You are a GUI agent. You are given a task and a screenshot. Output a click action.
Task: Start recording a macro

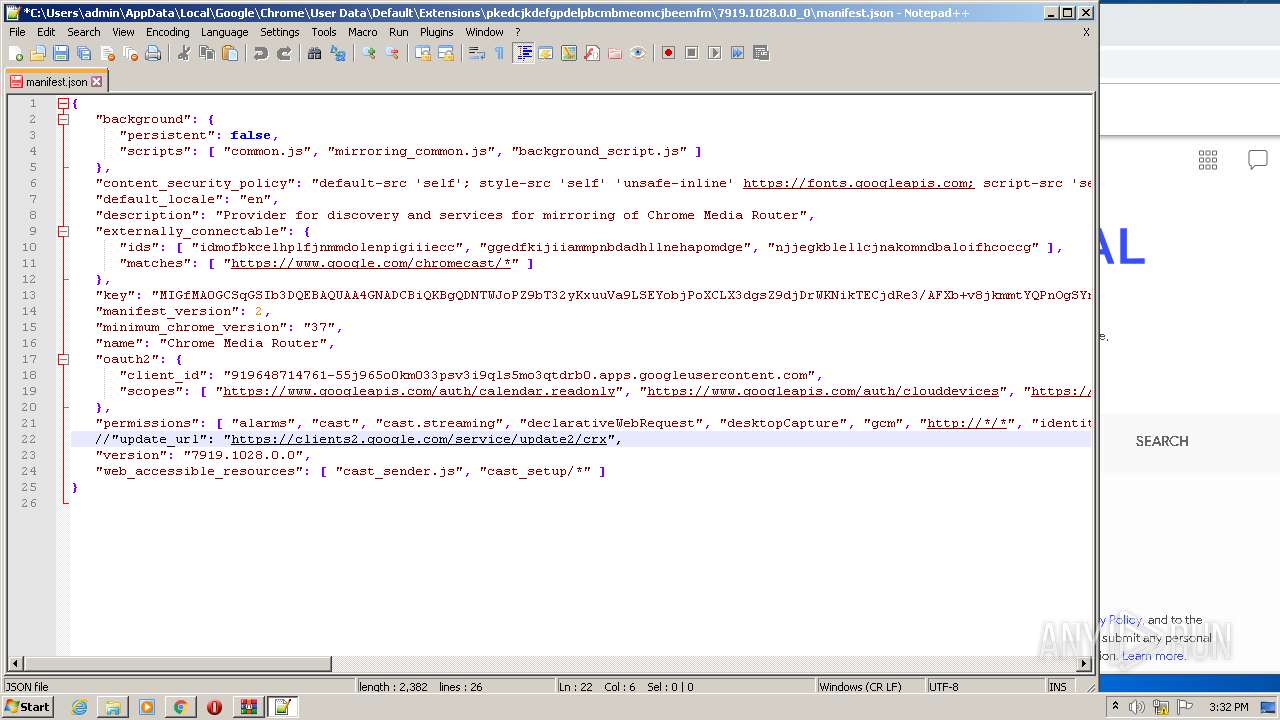(x=669, y=53)
